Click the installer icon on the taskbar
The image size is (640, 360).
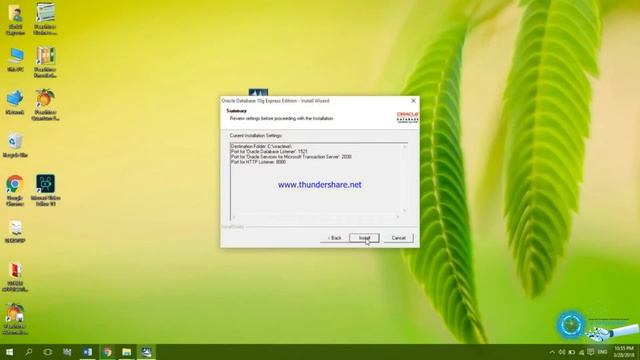pyautogui.click(x=146, y=352)
